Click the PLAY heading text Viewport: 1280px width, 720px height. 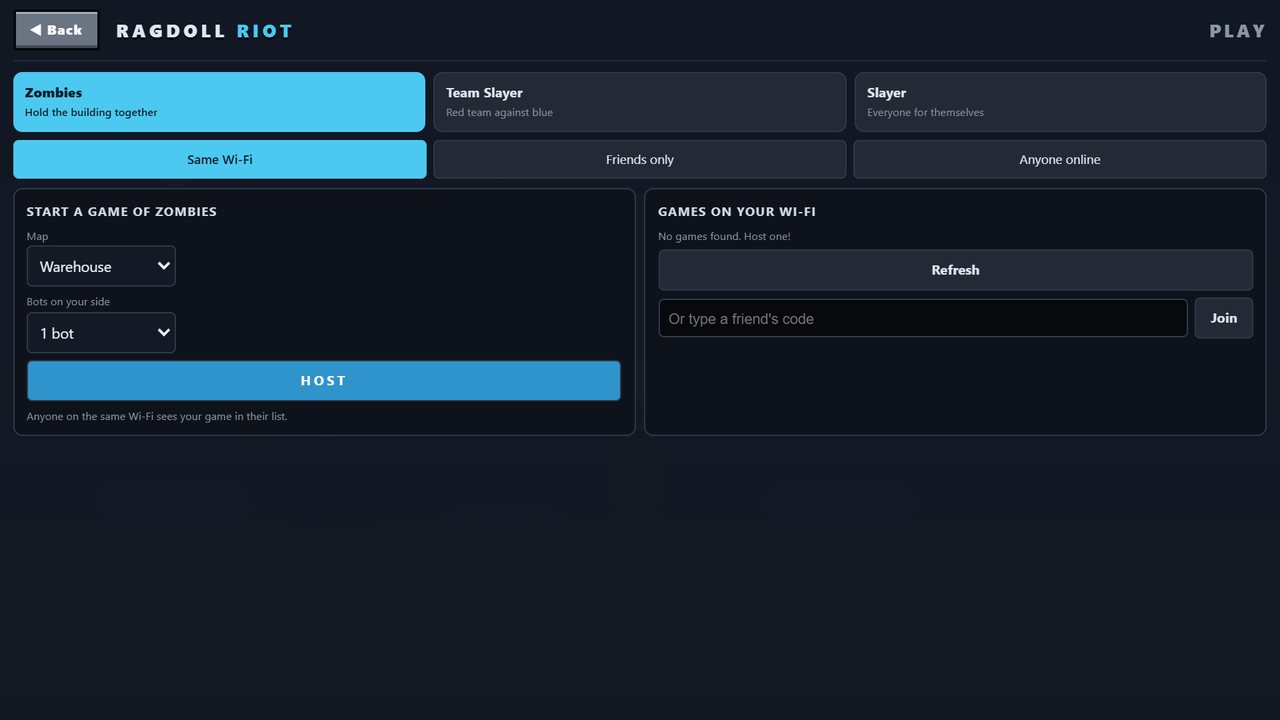[x=1238, y=31]
